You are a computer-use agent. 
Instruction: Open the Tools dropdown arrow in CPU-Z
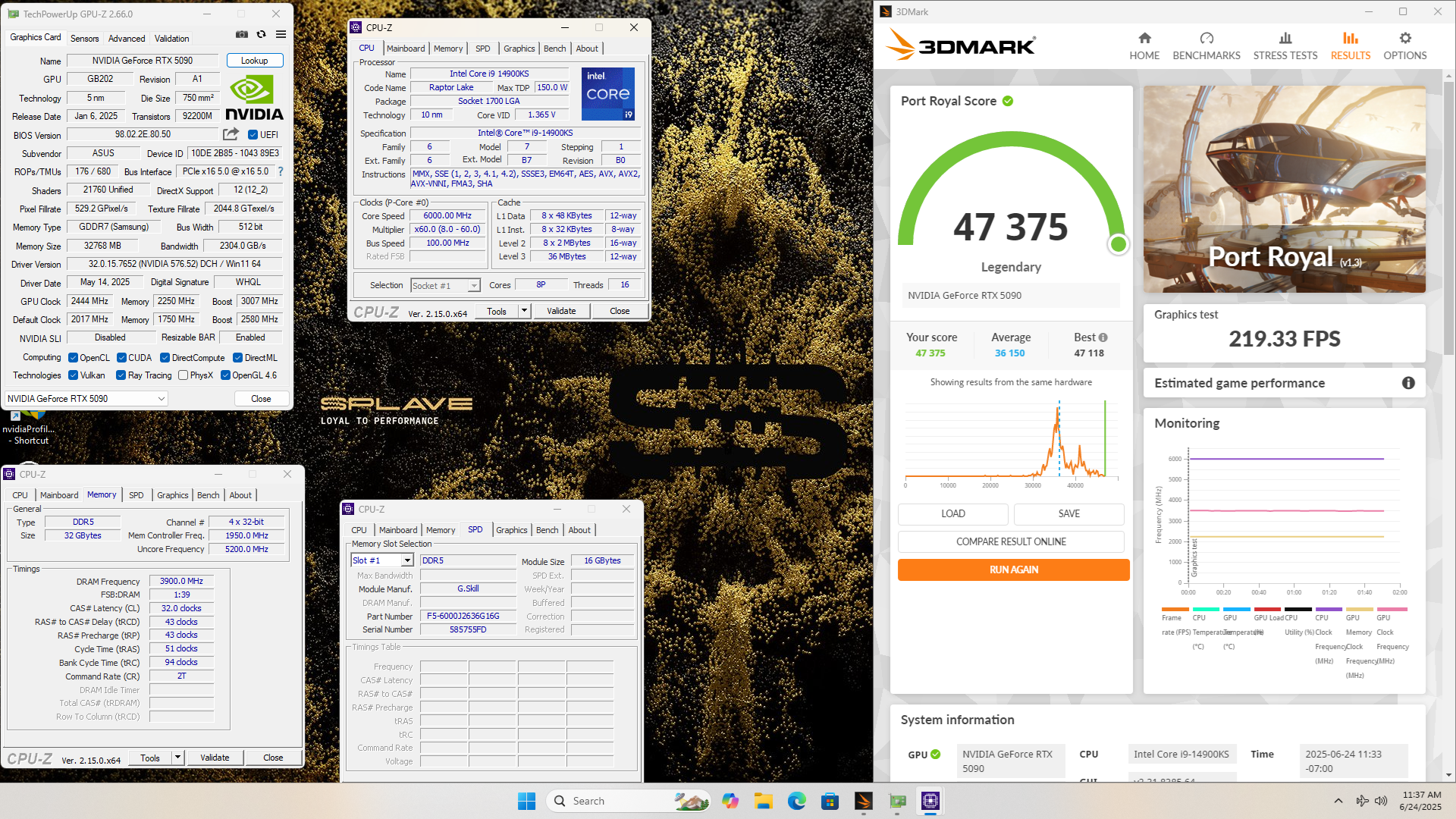(524, 311)
